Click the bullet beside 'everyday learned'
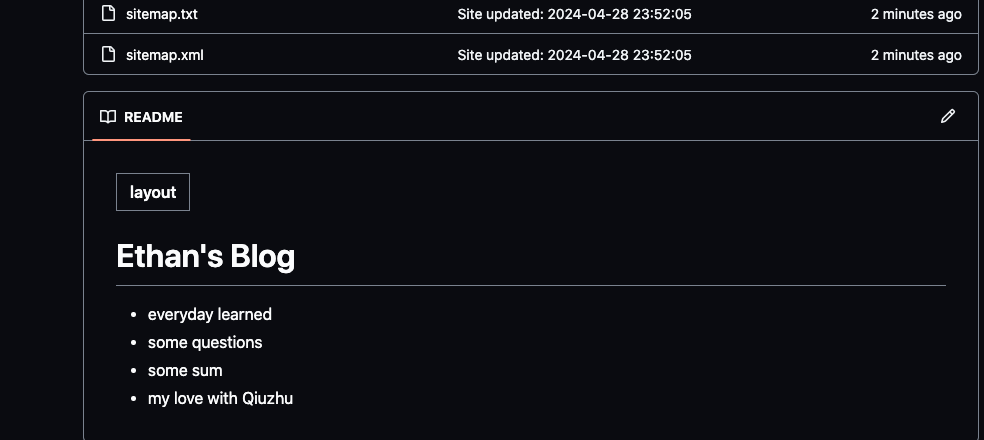 (x=133, y=314)
